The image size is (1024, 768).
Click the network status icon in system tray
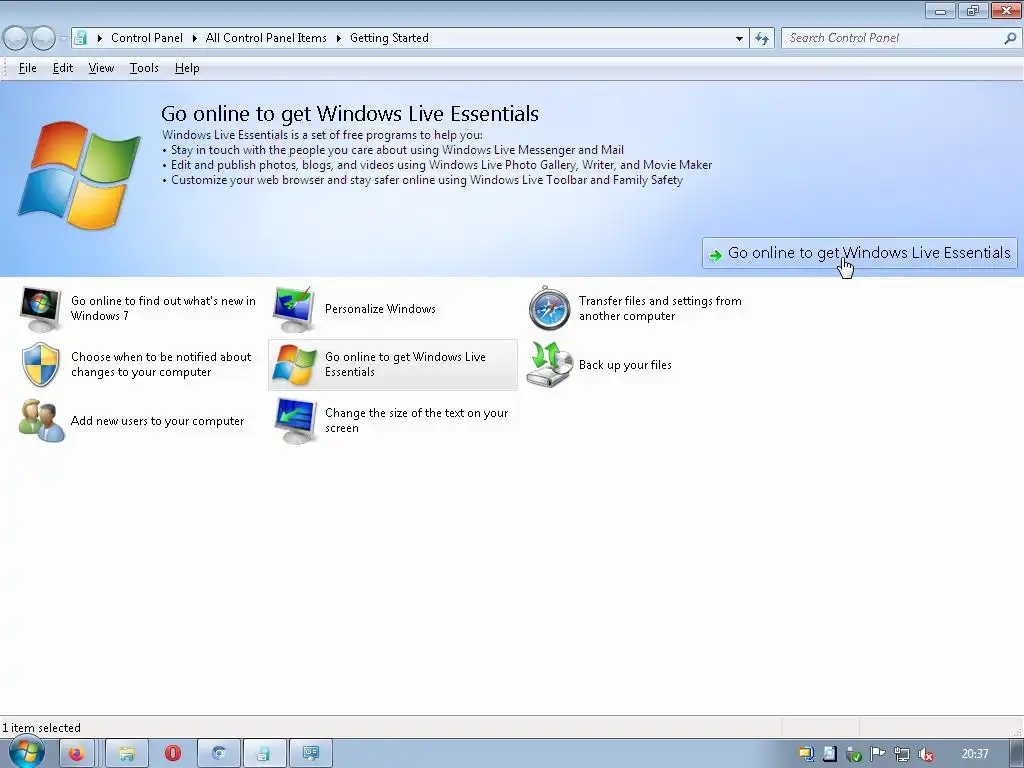[901, 754]
